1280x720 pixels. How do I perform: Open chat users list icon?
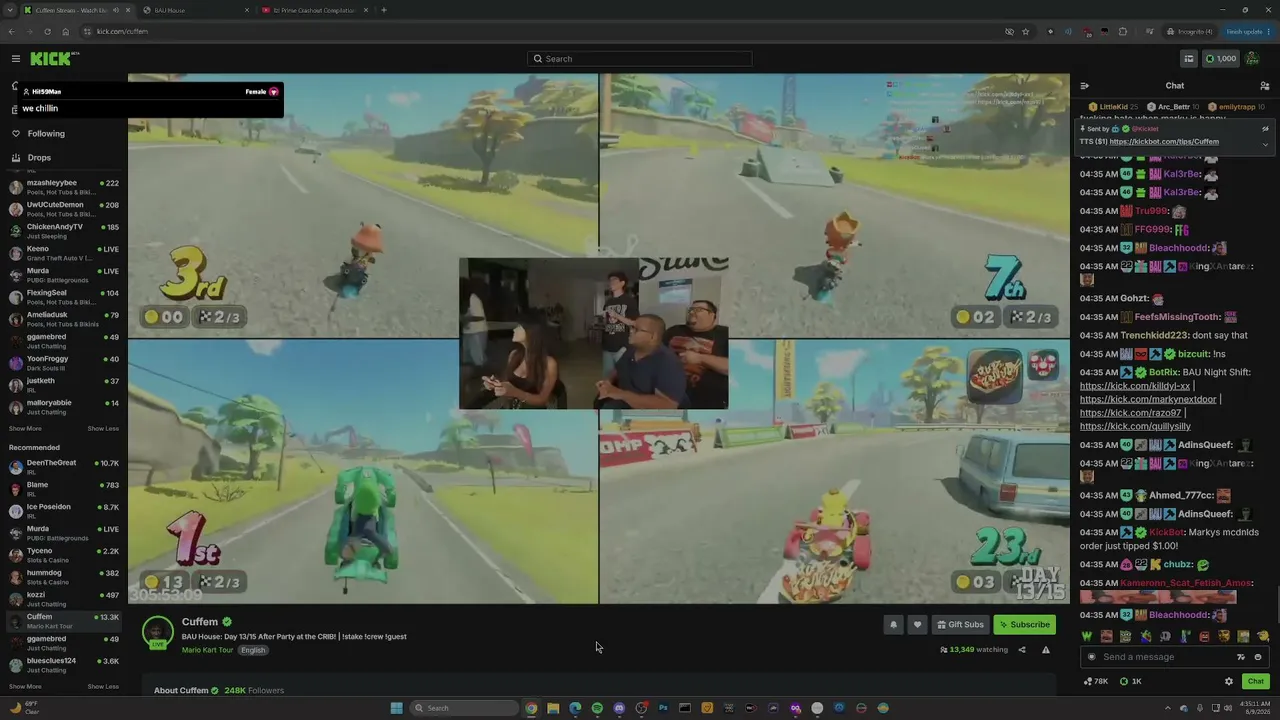pos(1265,86)
